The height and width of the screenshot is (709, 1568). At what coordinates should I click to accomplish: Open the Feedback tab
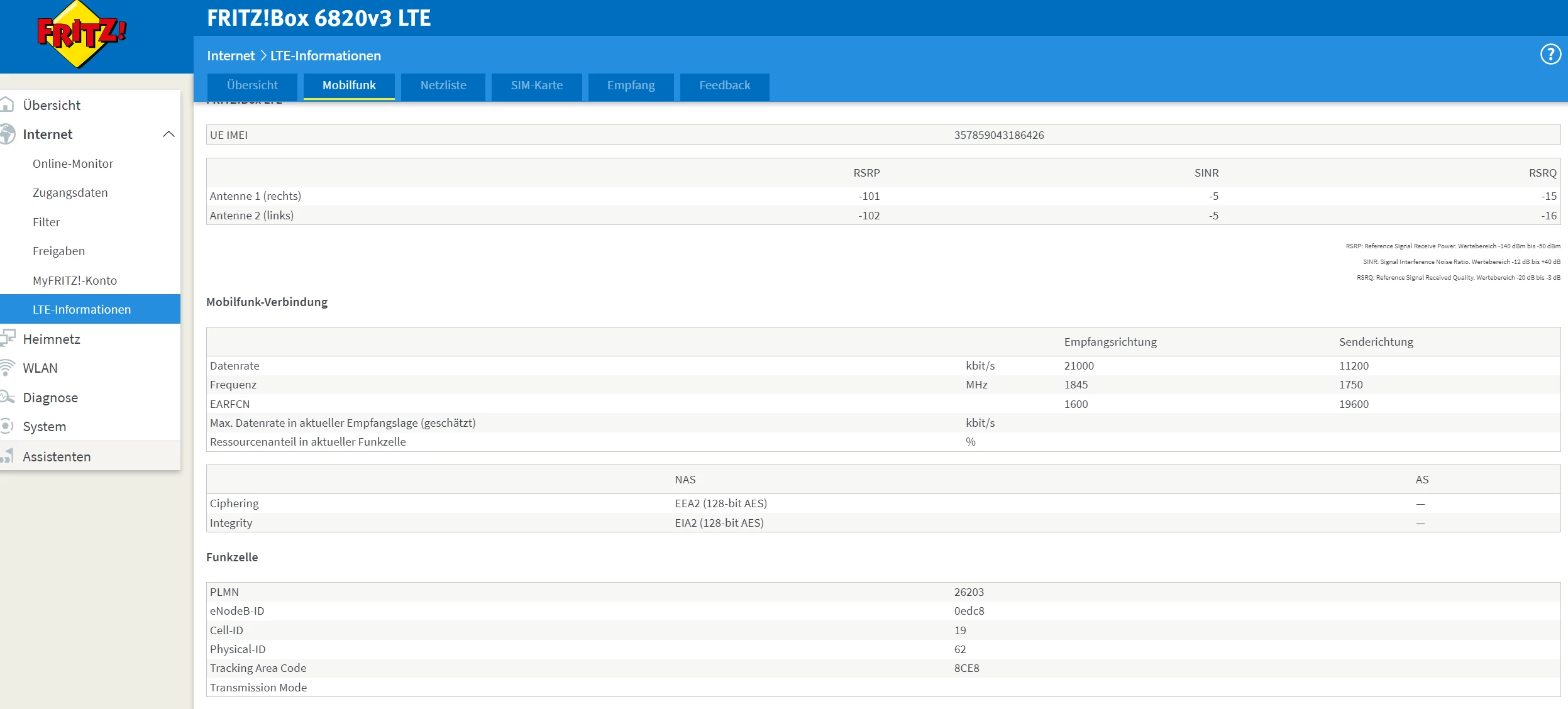(x=724, y=85)
